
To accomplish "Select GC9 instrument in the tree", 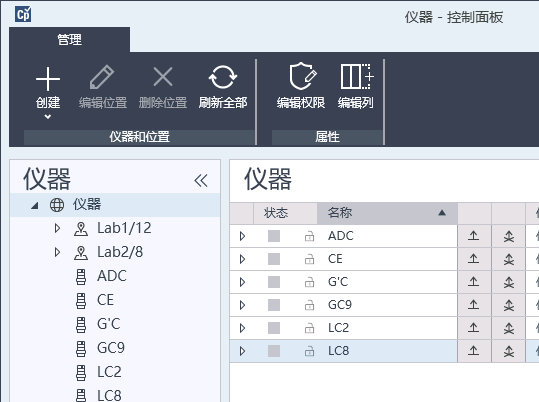I will click(111, 348).
